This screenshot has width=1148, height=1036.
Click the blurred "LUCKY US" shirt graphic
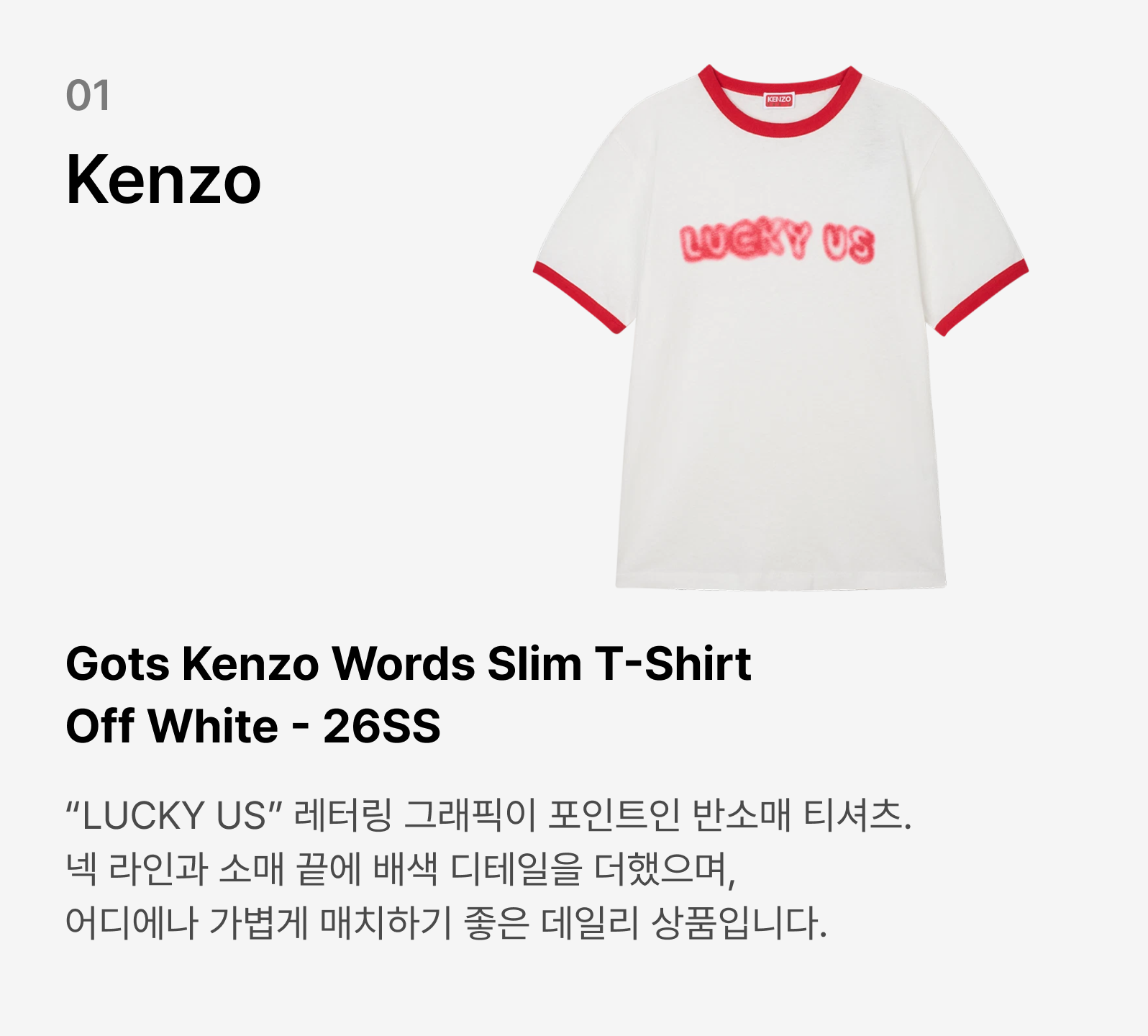coord(778,242)
